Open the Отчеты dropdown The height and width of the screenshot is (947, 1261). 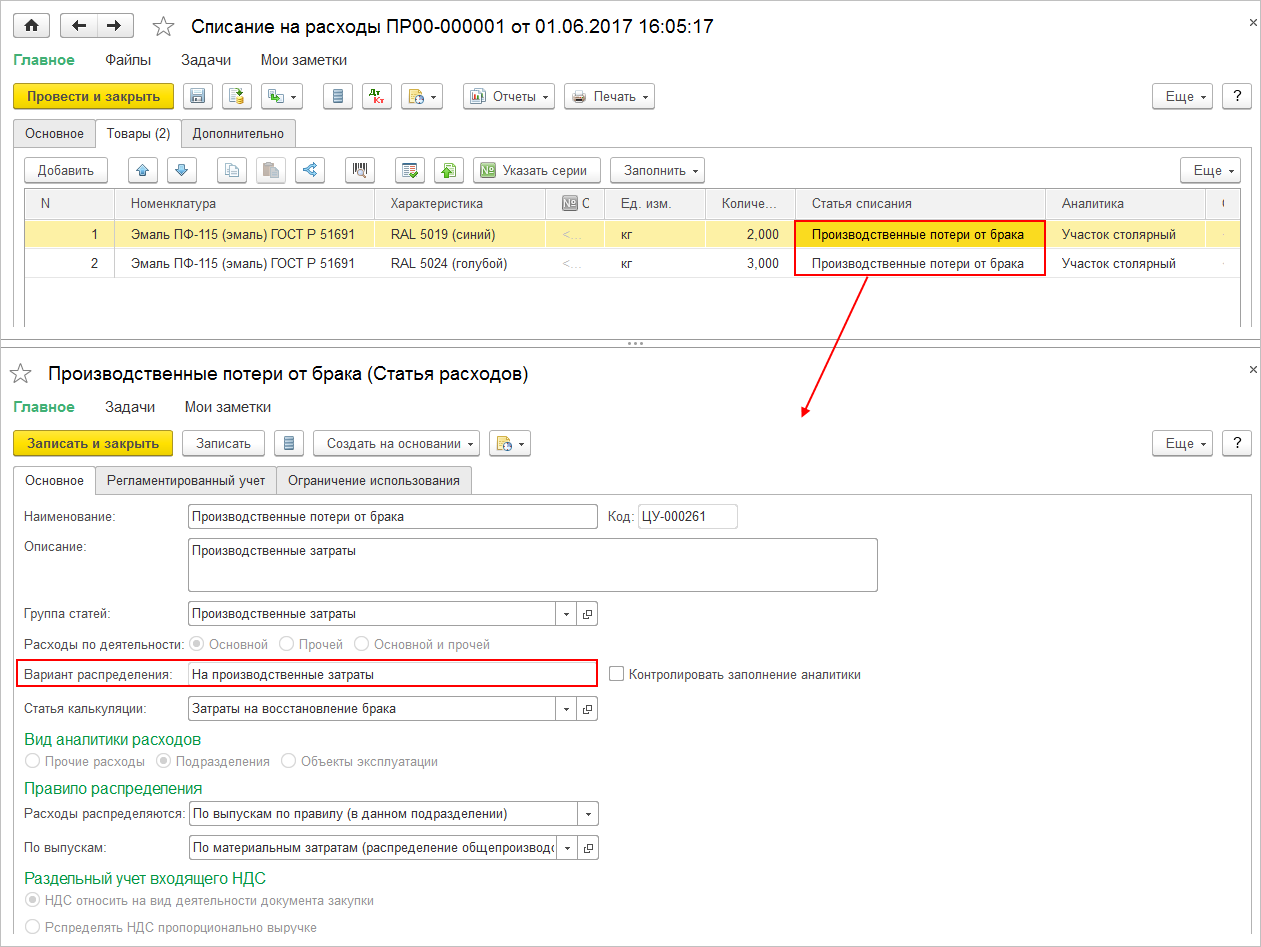point(509,96)
